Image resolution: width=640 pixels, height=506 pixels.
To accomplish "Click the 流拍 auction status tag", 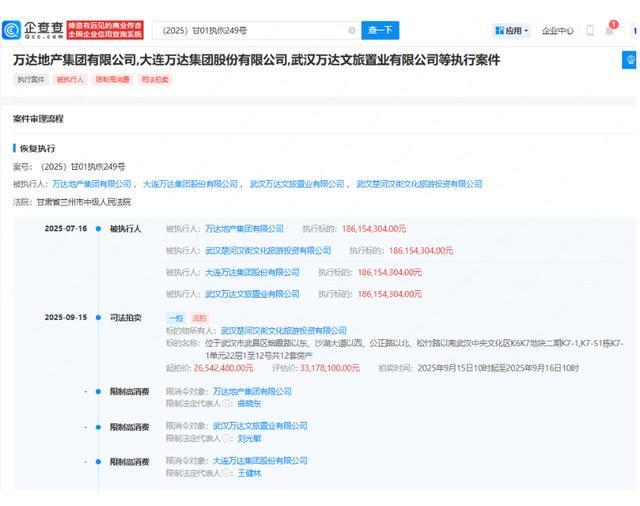I will coord(200,318).
